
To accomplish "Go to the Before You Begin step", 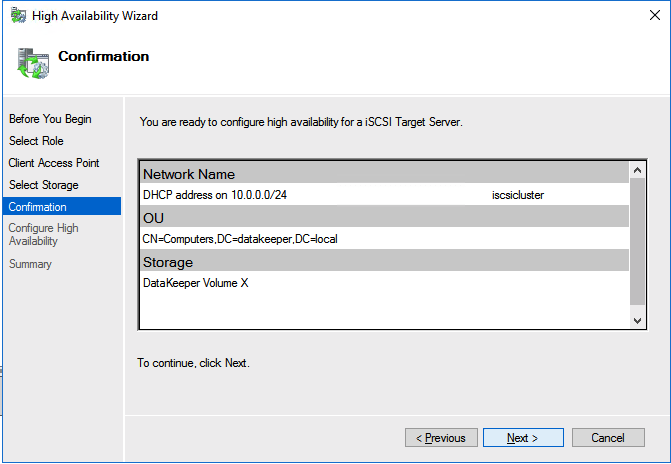I will [x=50, y=119].
